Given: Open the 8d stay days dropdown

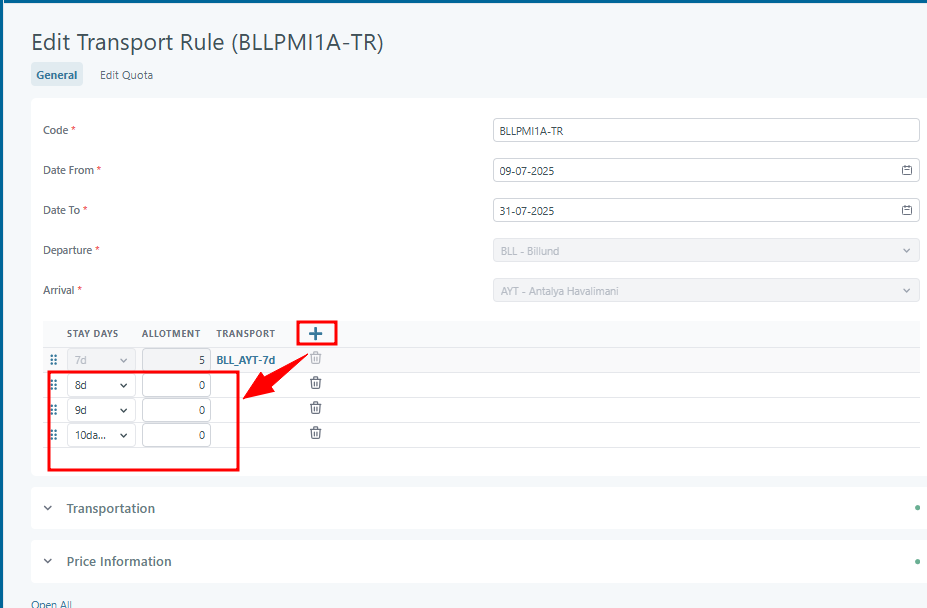Looking at the screenshot, I should (x=101, y=385).
